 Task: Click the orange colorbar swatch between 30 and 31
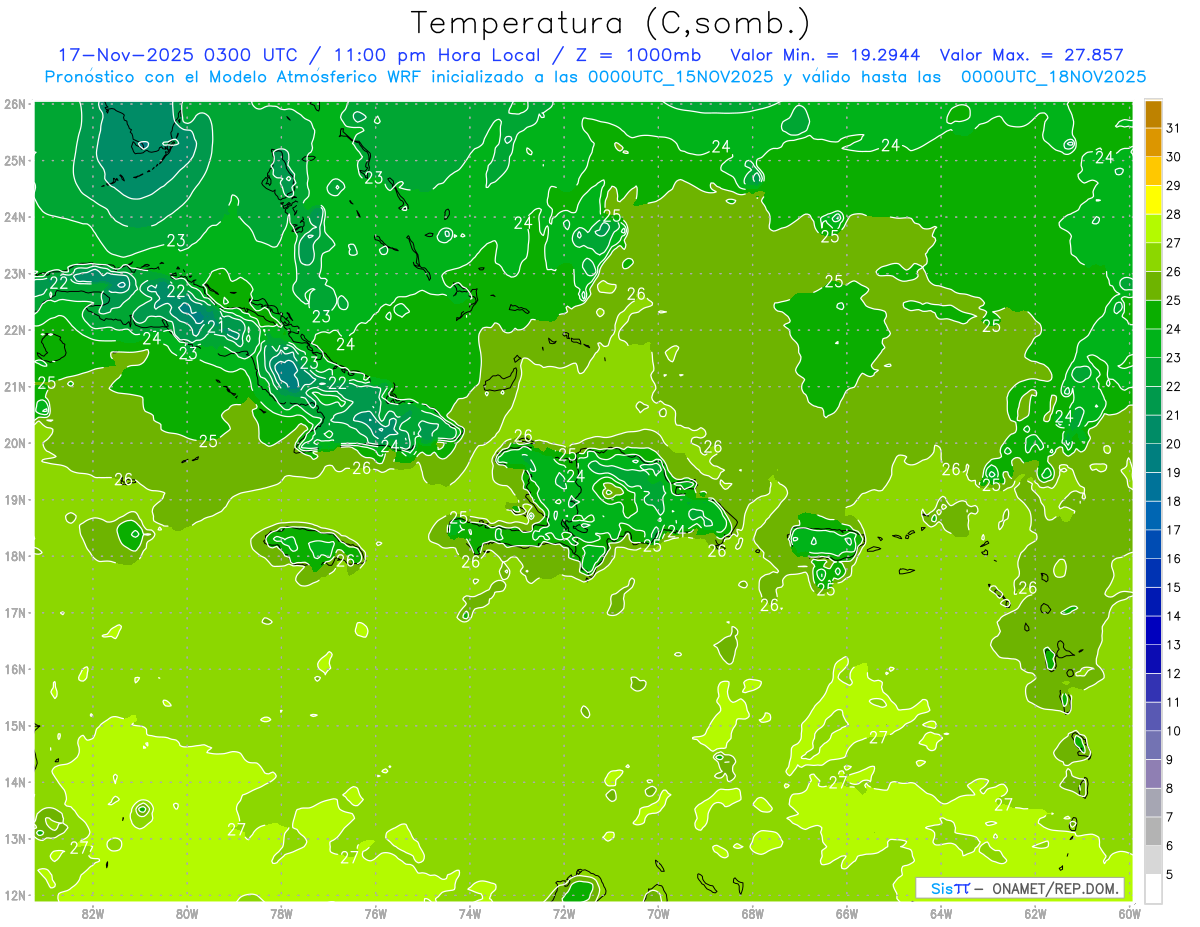point(1153,143)
